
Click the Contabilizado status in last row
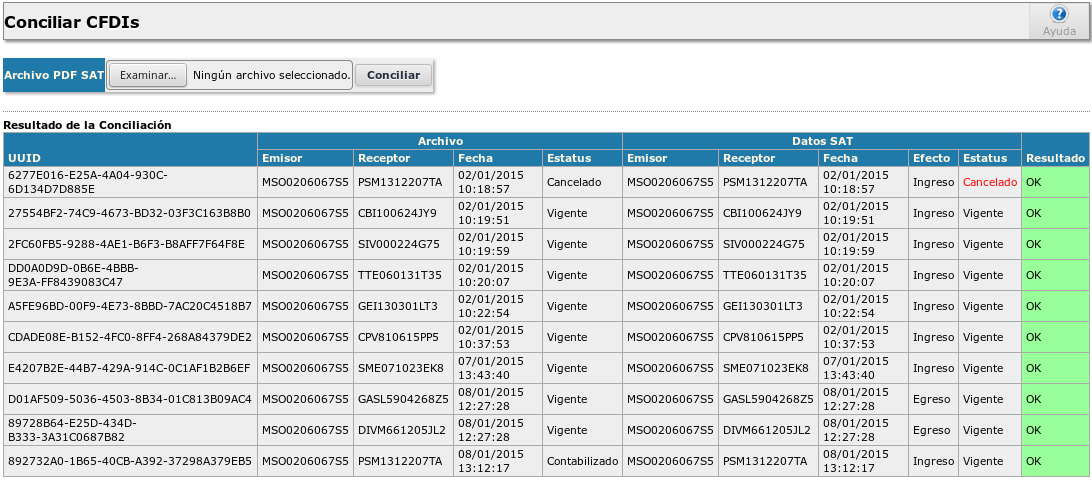pos(582,461)
